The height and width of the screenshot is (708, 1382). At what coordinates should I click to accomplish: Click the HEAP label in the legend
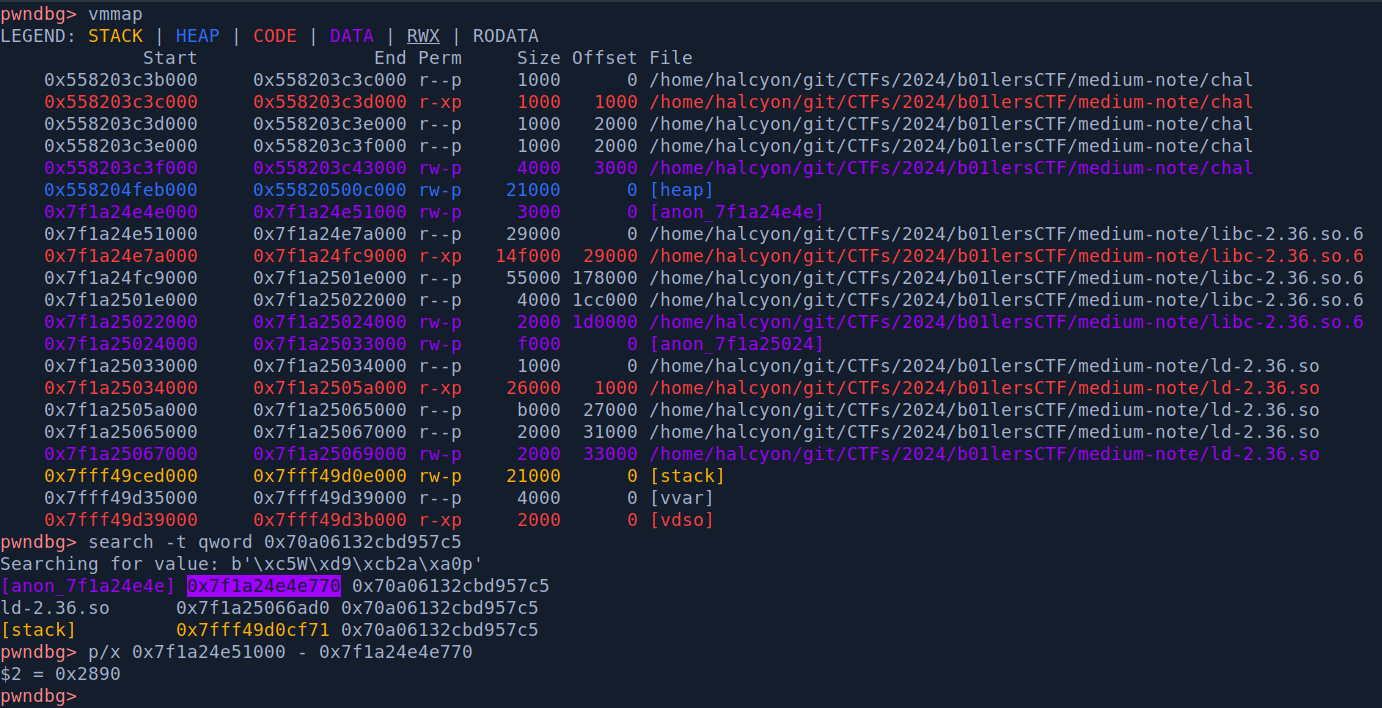click(x=197, y=36)
